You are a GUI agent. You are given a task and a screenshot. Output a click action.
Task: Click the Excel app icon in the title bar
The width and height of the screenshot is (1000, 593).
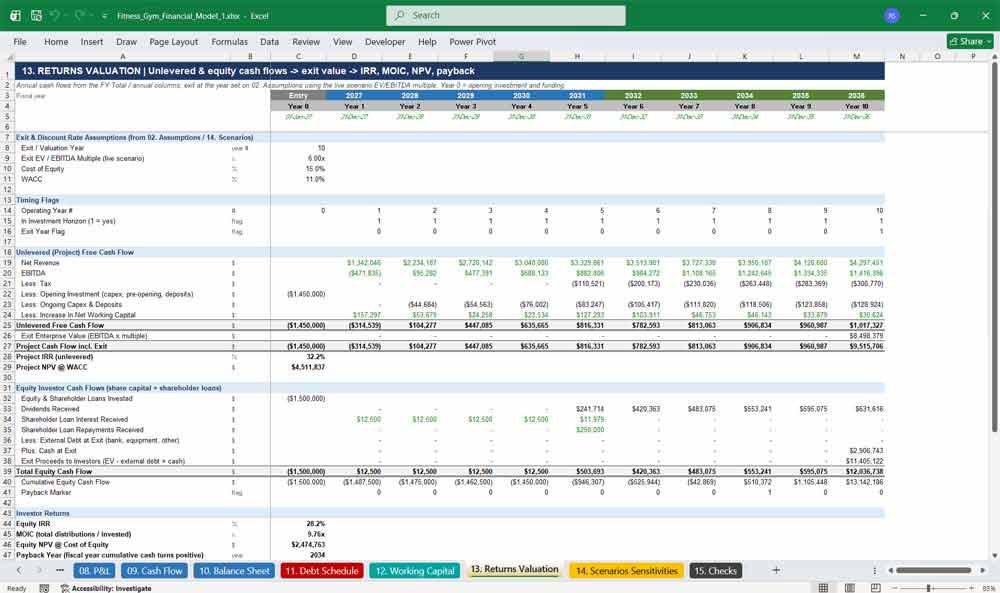(15, 15)
